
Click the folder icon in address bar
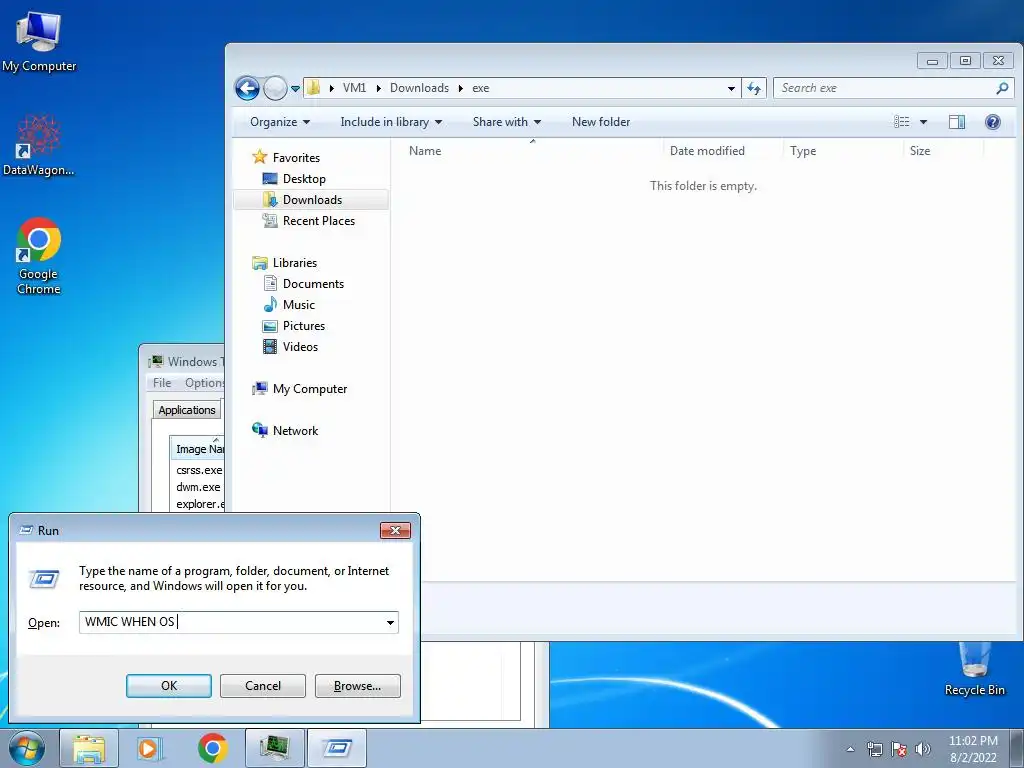point(313,88)
